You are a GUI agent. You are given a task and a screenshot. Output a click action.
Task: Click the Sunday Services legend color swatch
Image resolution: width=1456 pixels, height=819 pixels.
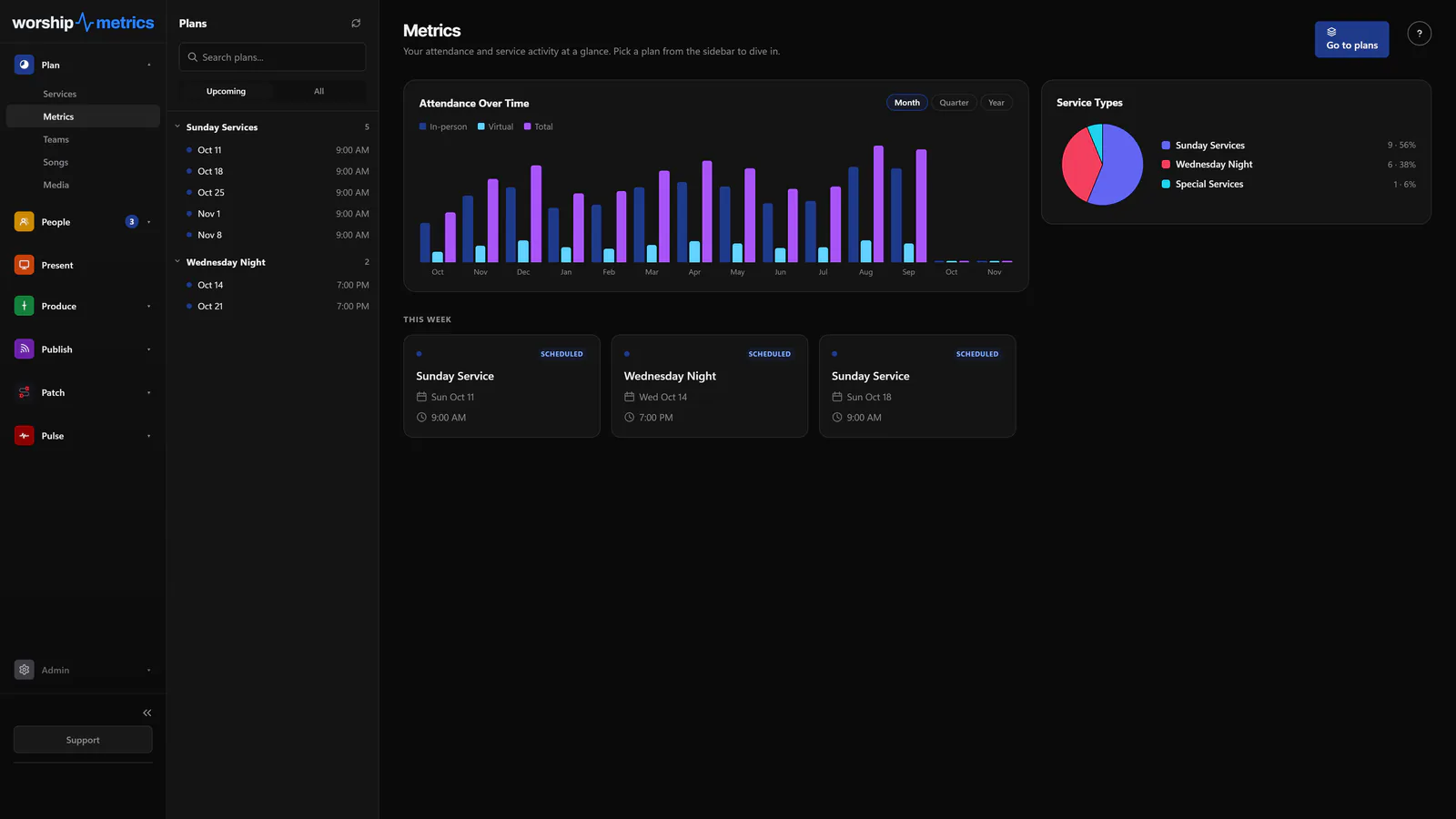click(x=1166, y=146)
